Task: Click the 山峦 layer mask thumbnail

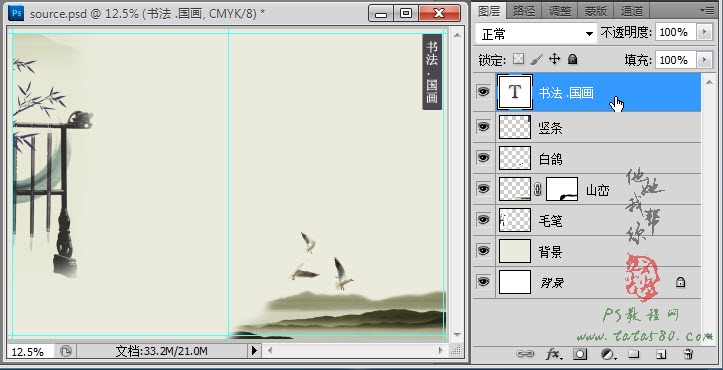Action: point(562,189)
